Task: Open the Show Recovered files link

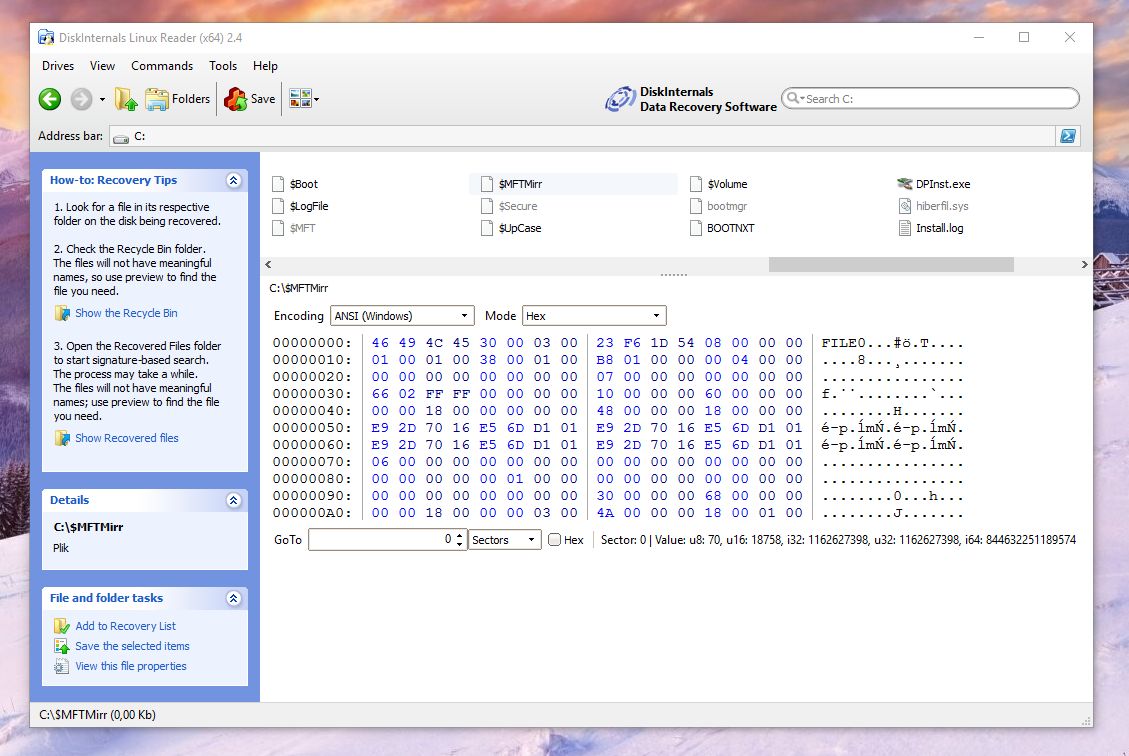Action: tap(127, 438)
